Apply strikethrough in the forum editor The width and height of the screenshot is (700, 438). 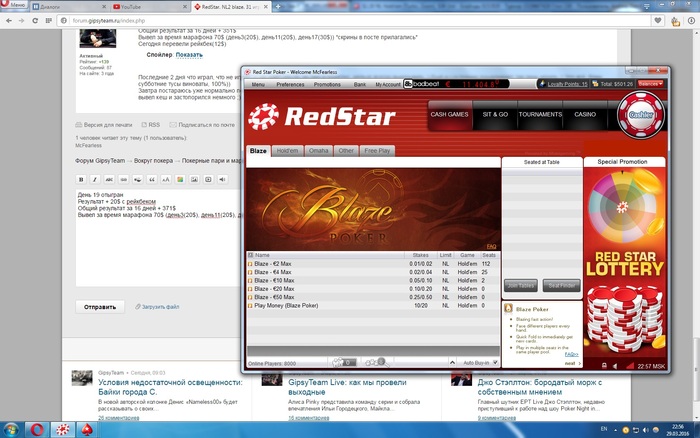pyautogui.click(x=109, y=179)
